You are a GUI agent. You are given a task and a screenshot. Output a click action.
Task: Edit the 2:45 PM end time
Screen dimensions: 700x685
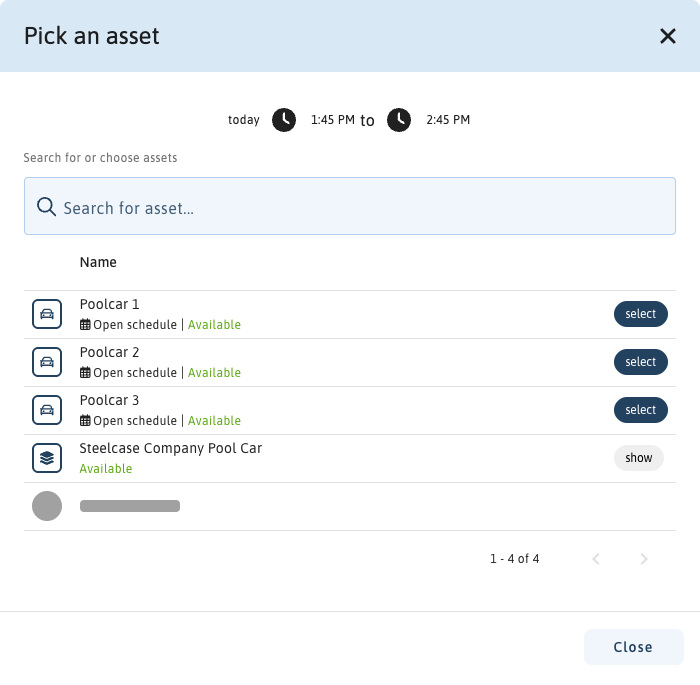447,120
